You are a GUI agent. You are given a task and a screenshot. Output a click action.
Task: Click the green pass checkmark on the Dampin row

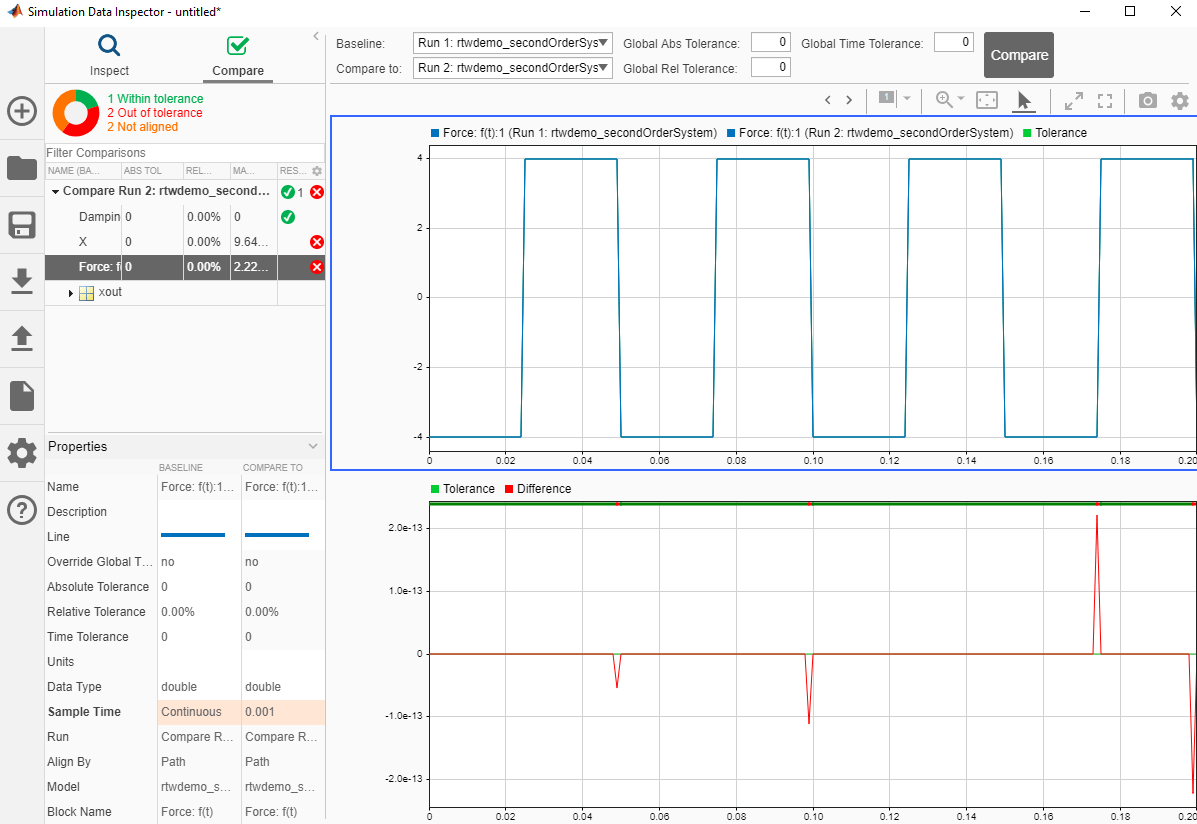pyautogui.click(x=288, y=217)
